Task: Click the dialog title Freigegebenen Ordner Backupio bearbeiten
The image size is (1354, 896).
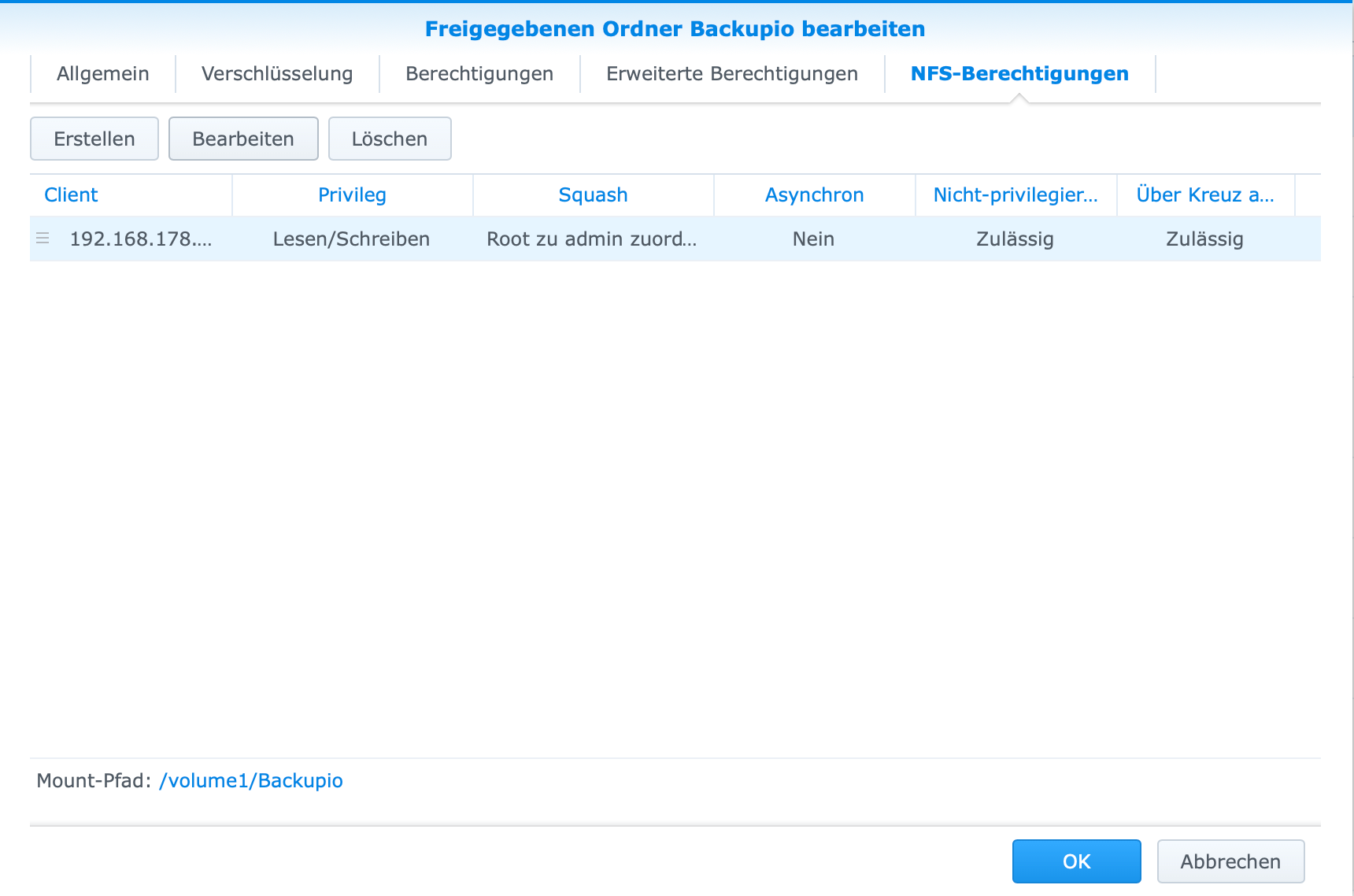Action: (x=675, y=28)
